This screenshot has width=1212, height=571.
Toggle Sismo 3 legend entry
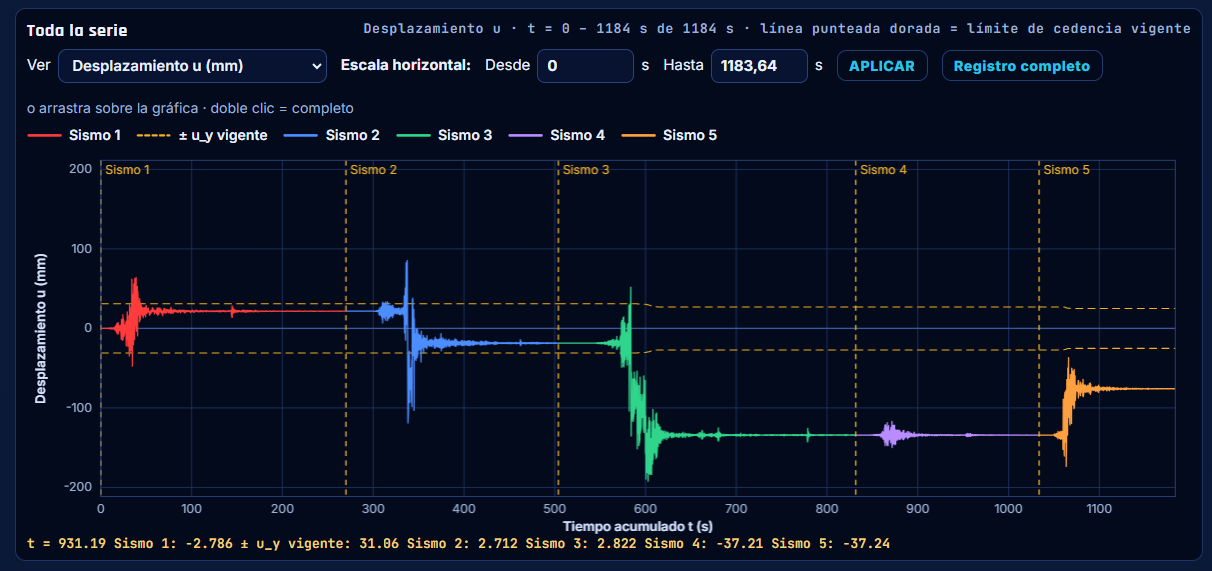click(445, 135)
